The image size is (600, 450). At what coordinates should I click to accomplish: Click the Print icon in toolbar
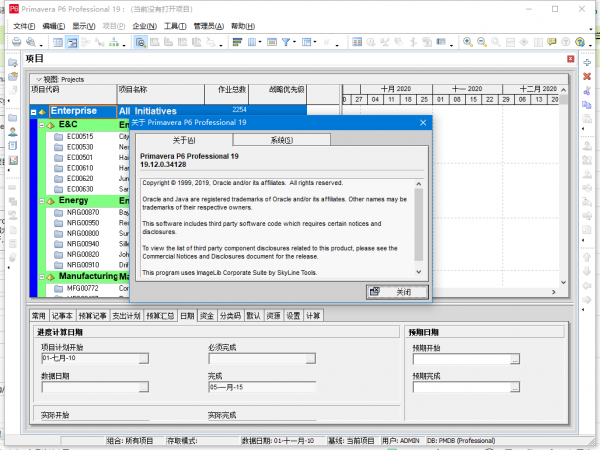16,42
